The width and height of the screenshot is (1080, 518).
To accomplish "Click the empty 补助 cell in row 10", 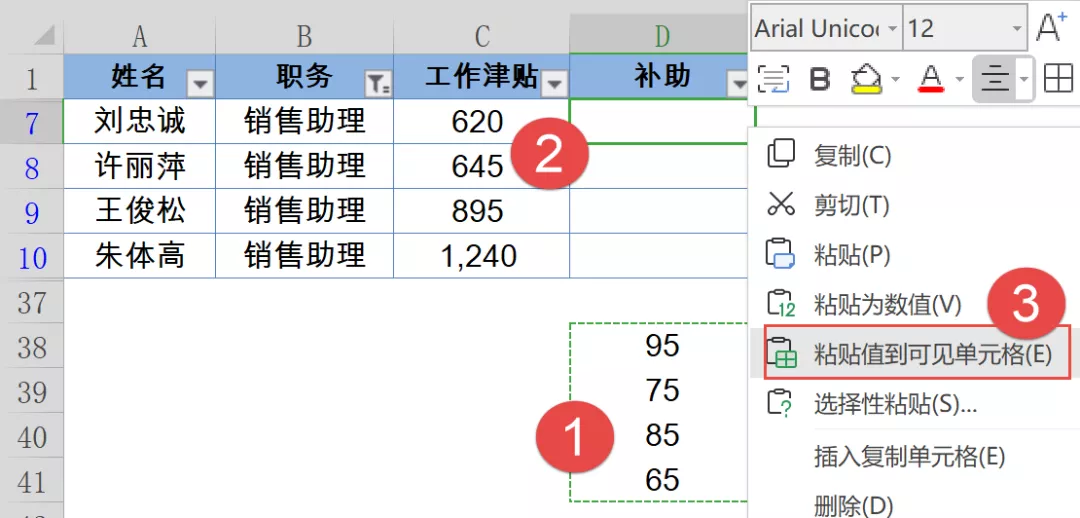I will click(x=660, y=256).
